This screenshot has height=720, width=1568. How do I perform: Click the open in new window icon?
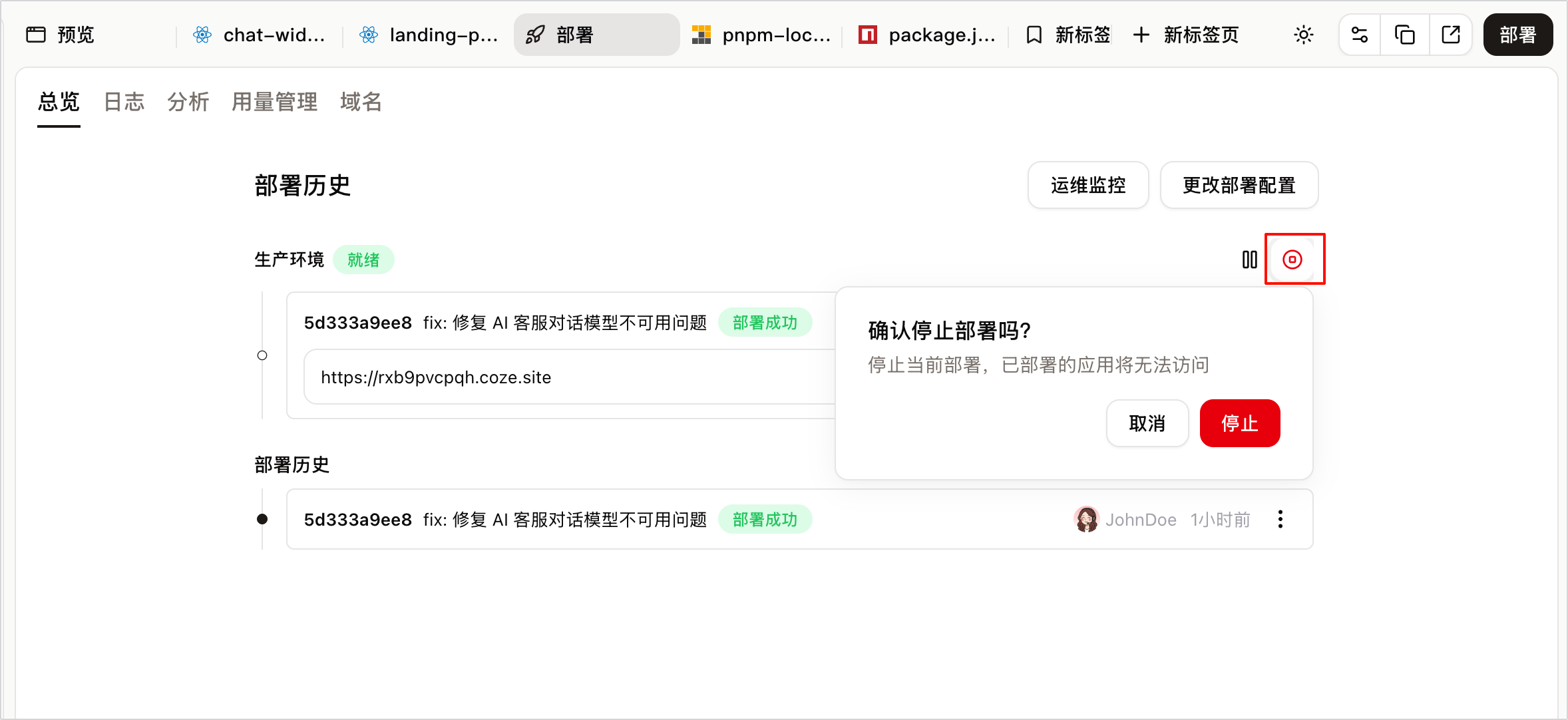(1450, 35)
